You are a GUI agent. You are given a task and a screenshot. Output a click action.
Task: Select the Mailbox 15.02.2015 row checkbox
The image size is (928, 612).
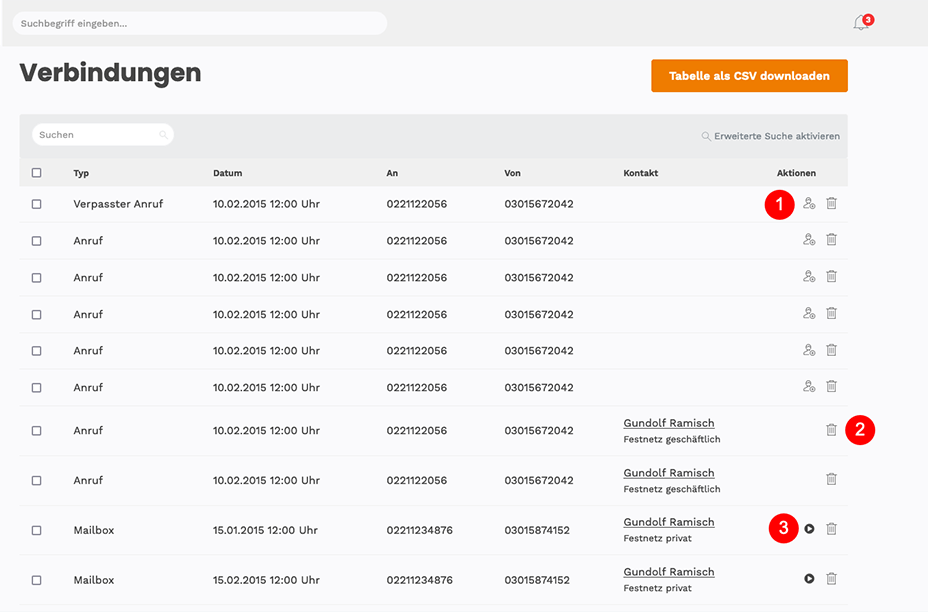pos(37,580)
